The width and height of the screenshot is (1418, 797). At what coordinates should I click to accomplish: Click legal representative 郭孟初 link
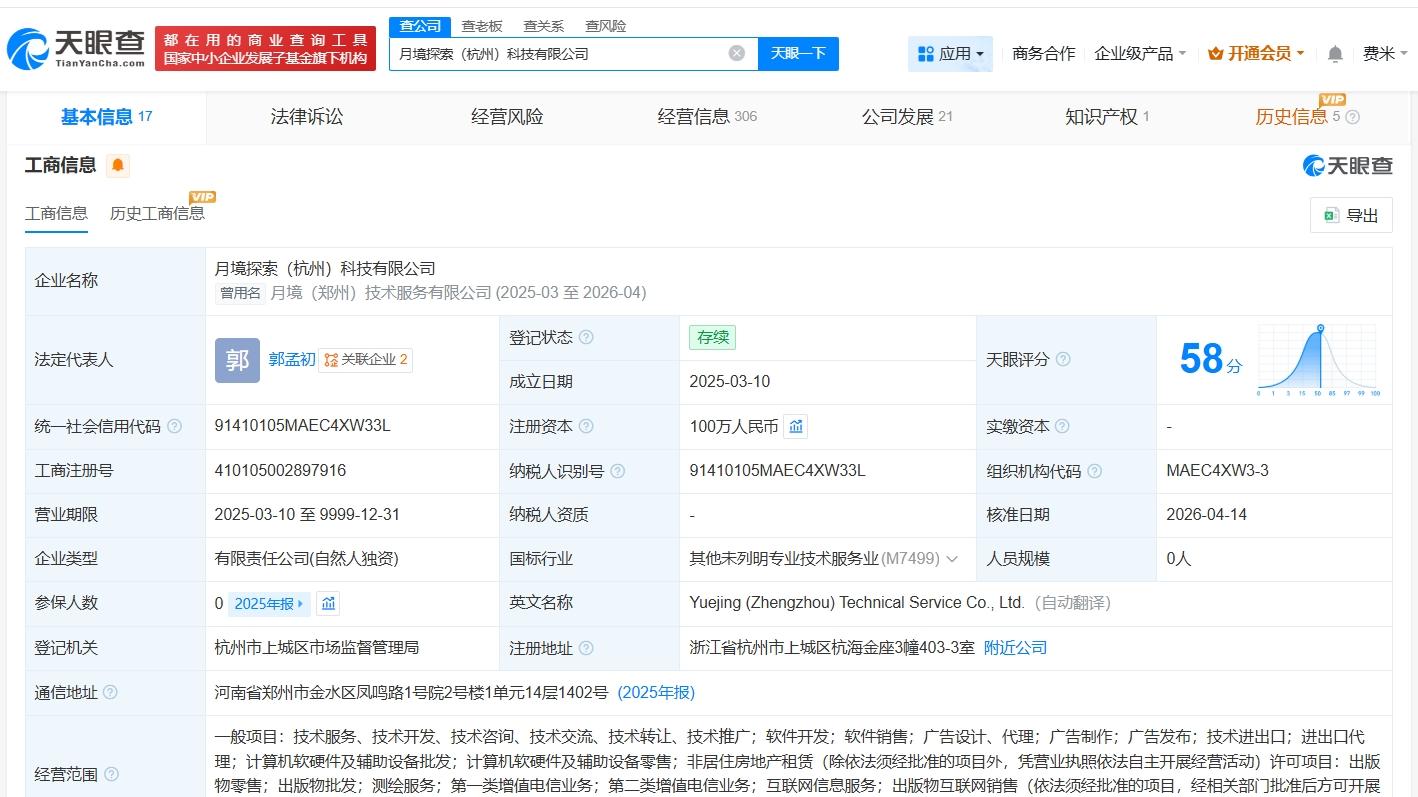coord(290,359)
